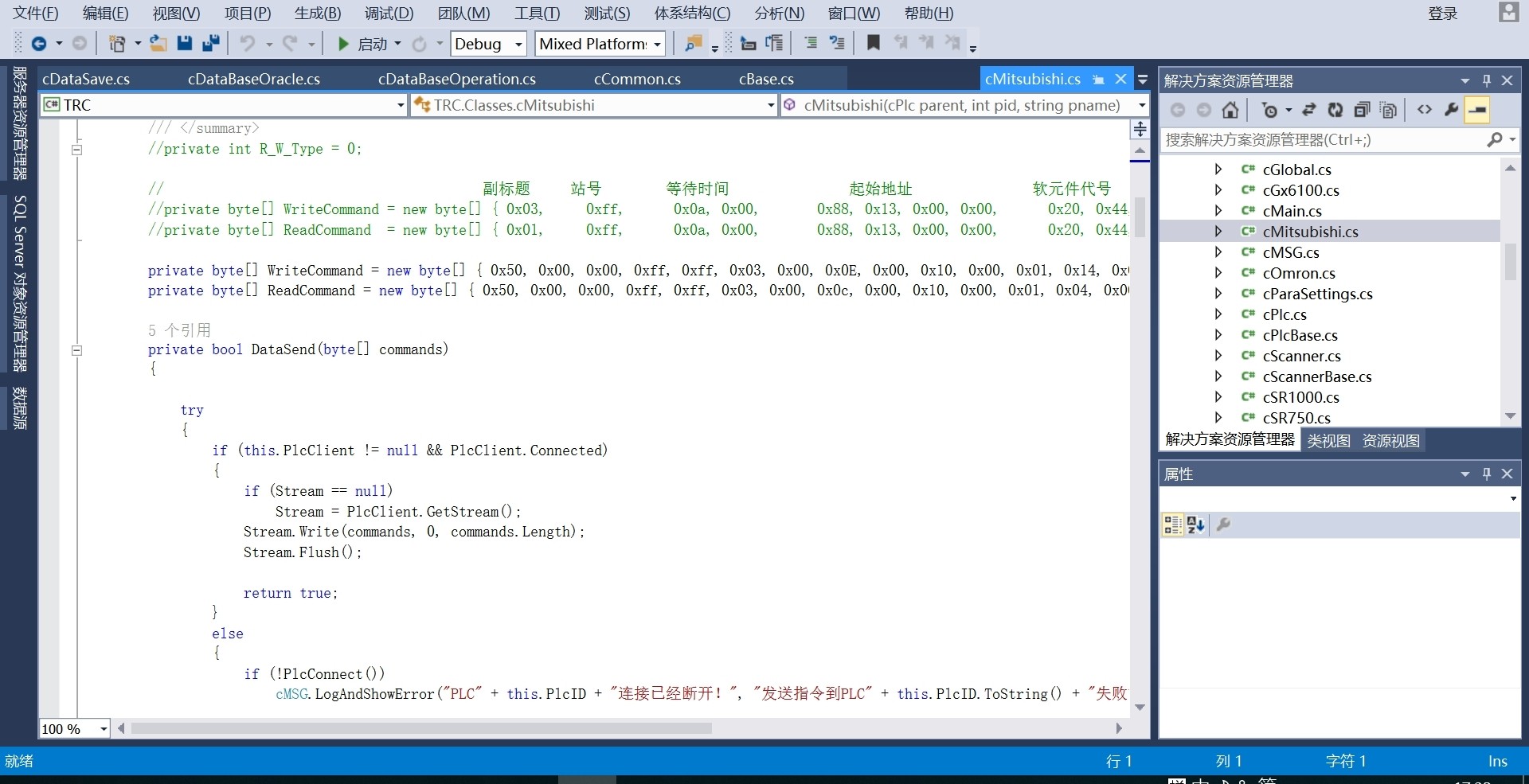Collapse the DataSend method outline

coord(76,349)
